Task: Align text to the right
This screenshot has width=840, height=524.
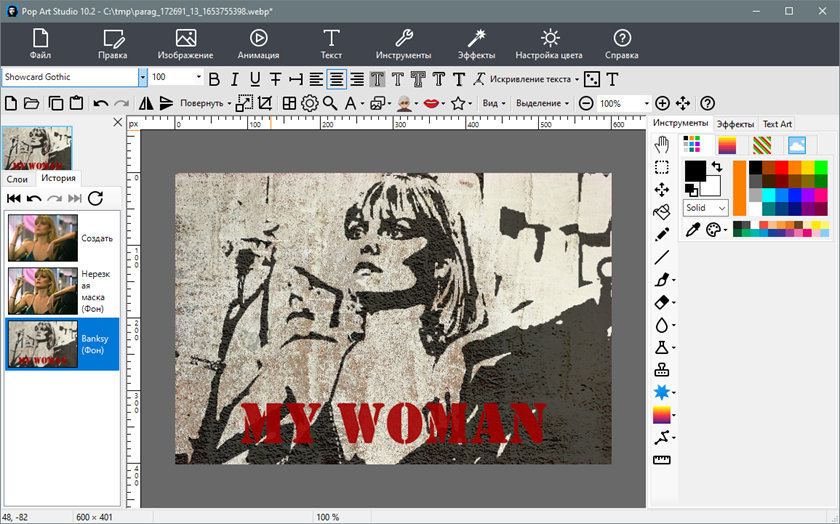Action: click(357, 79)
